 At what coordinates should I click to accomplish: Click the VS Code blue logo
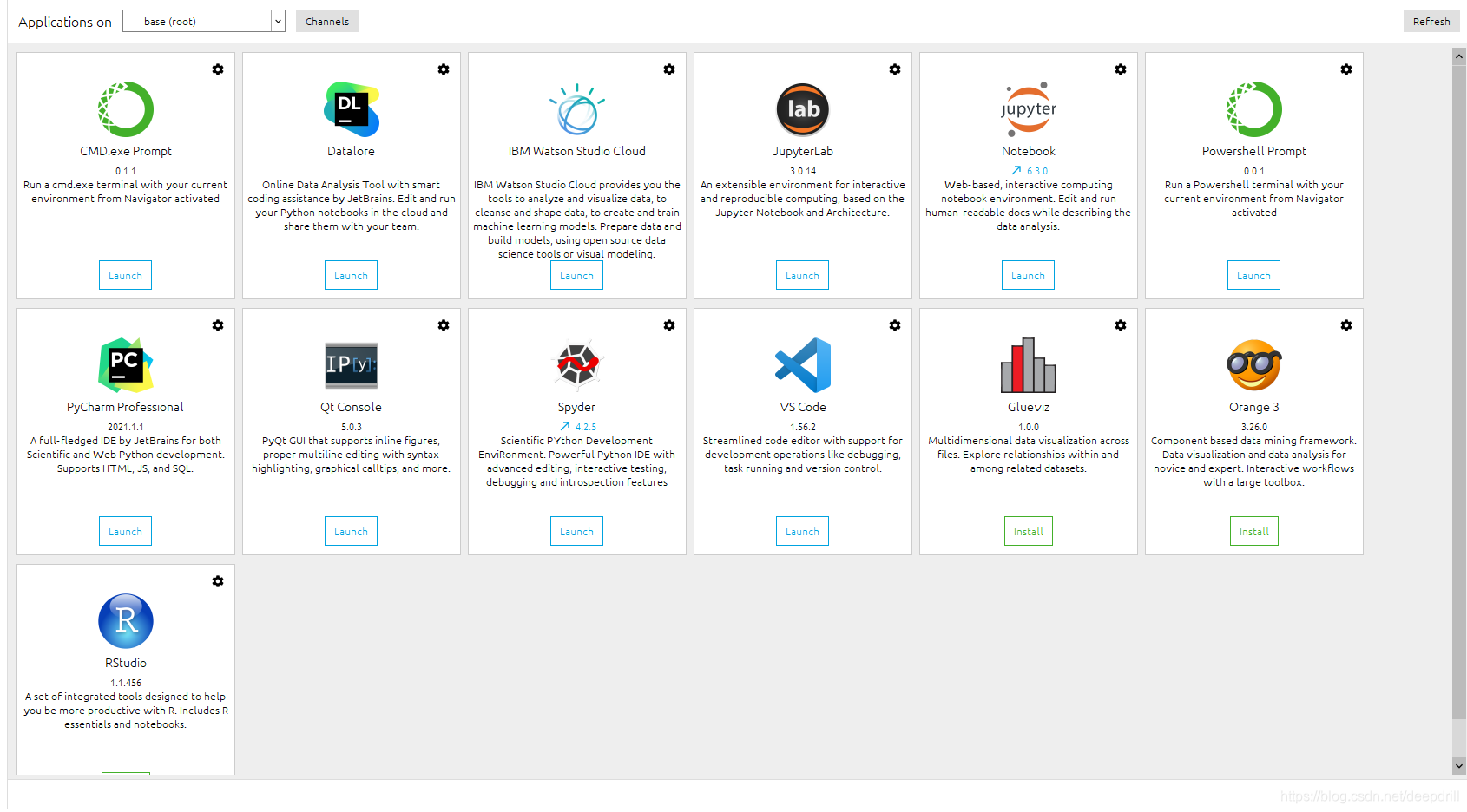pos(803,365)
